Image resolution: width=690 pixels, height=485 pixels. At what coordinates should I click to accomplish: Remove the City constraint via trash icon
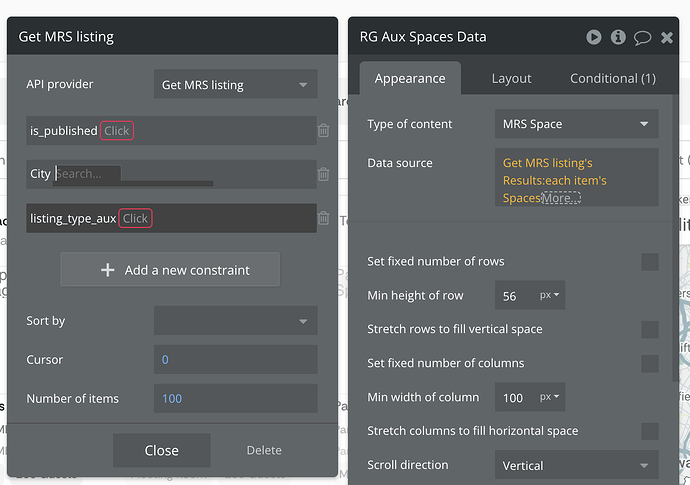(323, 174)
